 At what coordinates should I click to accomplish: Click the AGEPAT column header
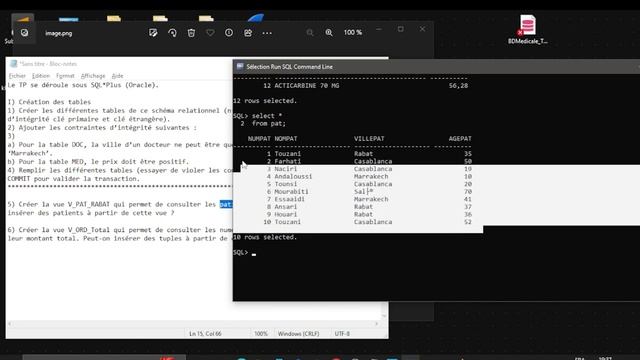pos(460,139)
